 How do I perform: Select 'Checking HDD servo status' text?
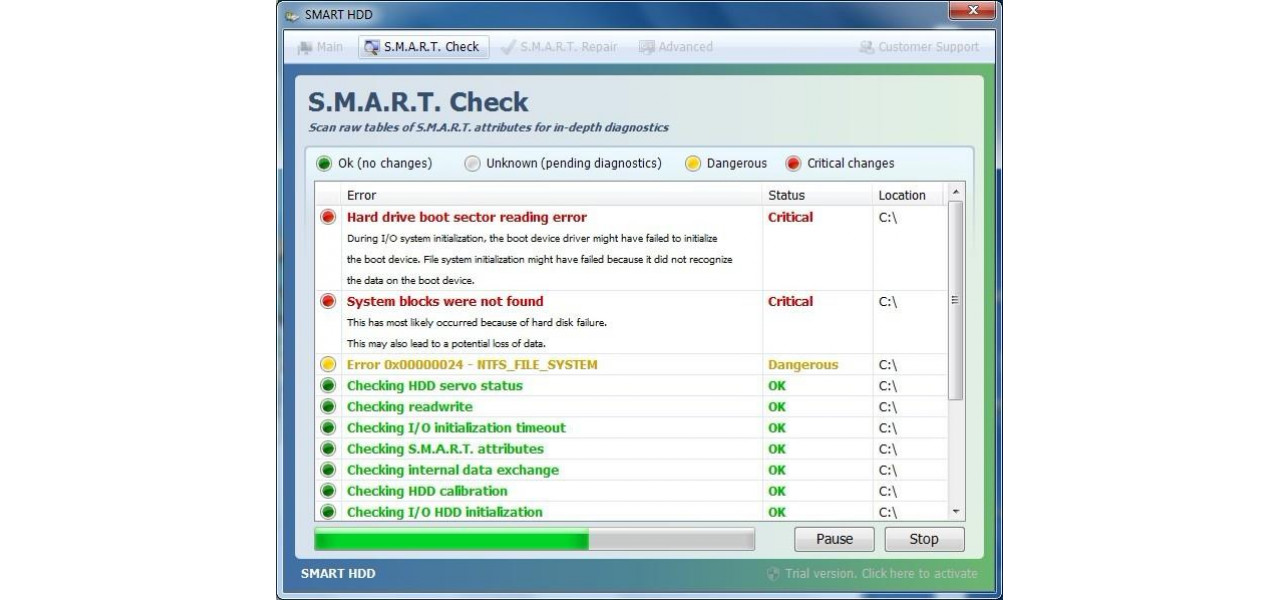pyautogui.click(x=434, y=386)
